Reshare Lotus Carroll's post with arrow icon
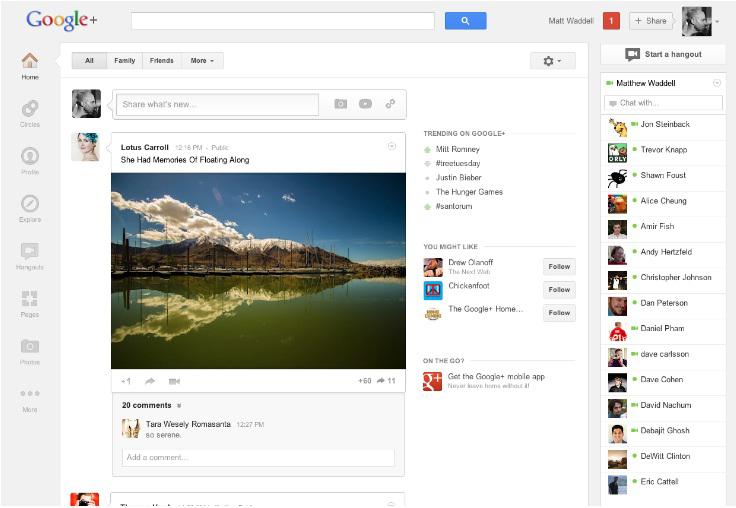The height and width of the screenshot is (508, 736). (x=150, y=381)
